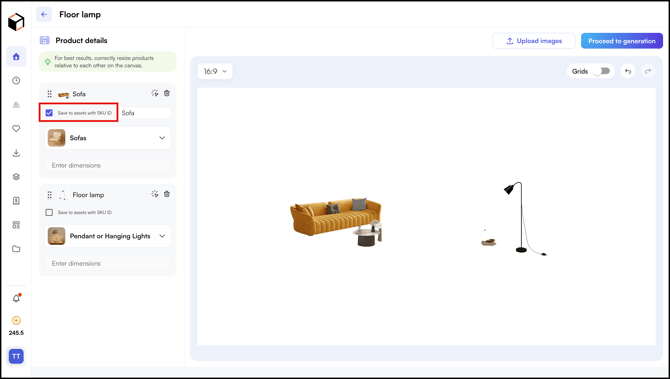Undo the last canvas action
The width and height of the screenshot is (670, 379).
(x=628, y=71)
